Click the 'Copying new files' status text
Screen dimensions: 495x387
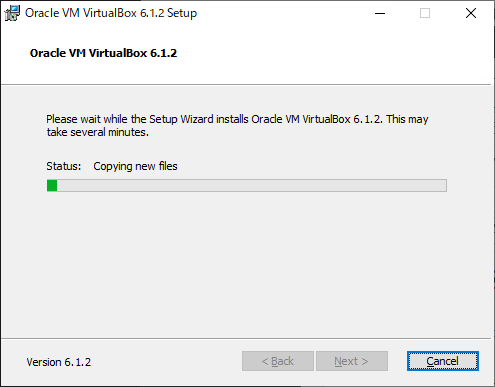(135, 166)
